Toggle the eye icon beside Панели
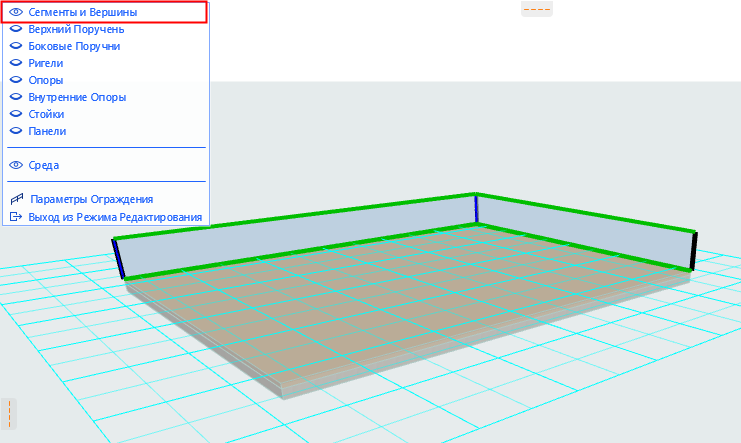This screenshot has height=443, width=741. point(16,131)
